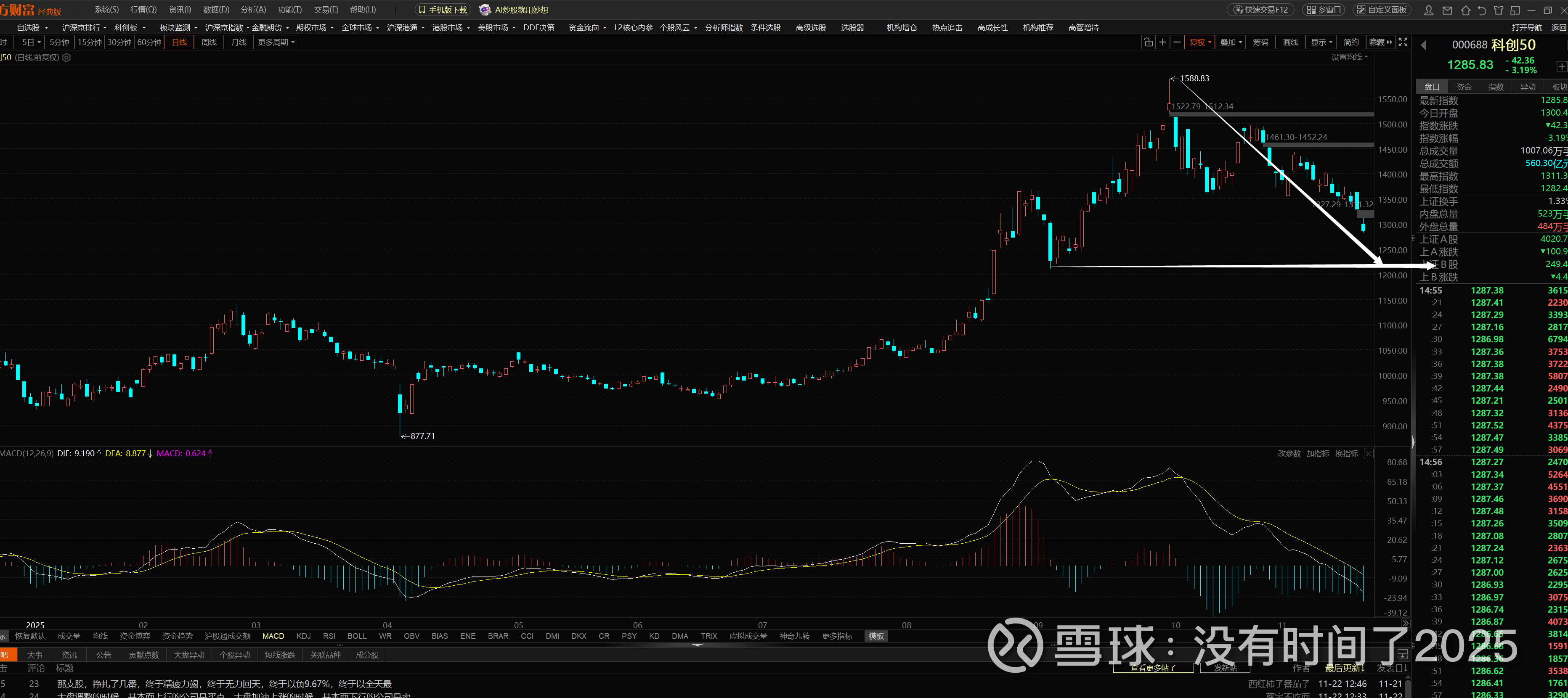Click the 自定义面板 button
1568x698 pixels.
click(x=1383, y=10)
